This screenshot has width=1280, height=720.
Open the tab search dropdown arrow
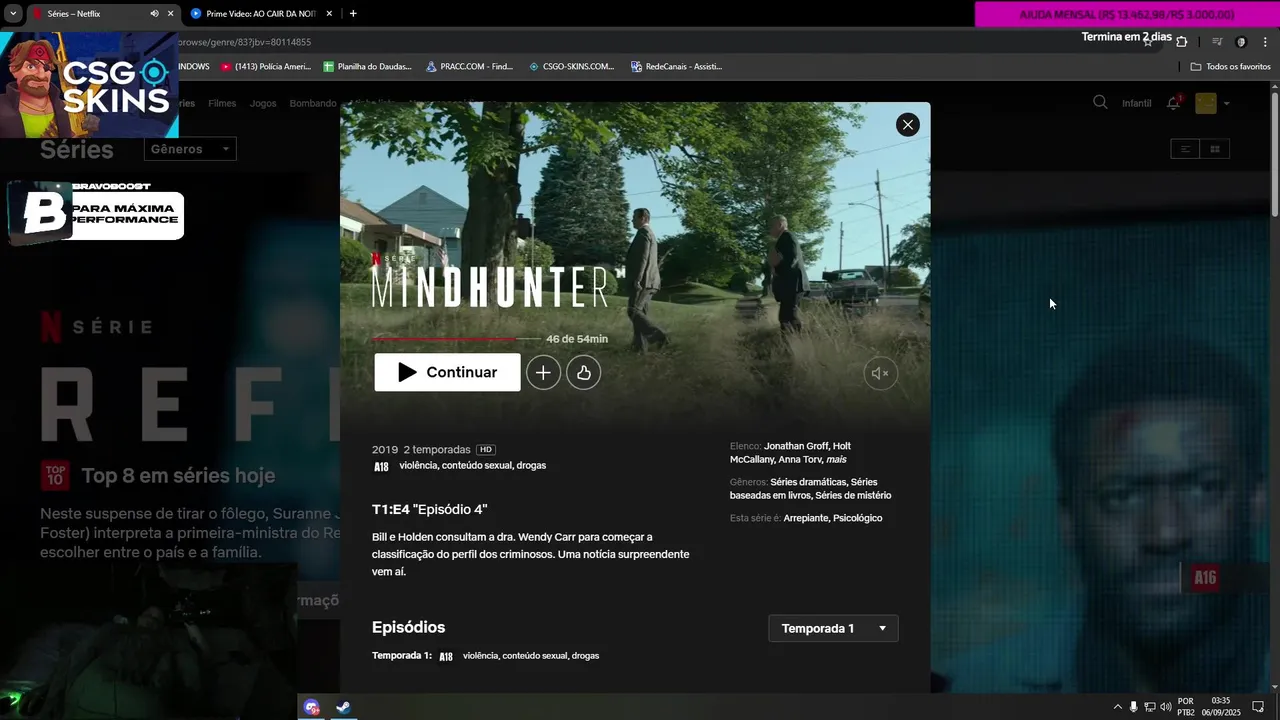coord(13,14)
